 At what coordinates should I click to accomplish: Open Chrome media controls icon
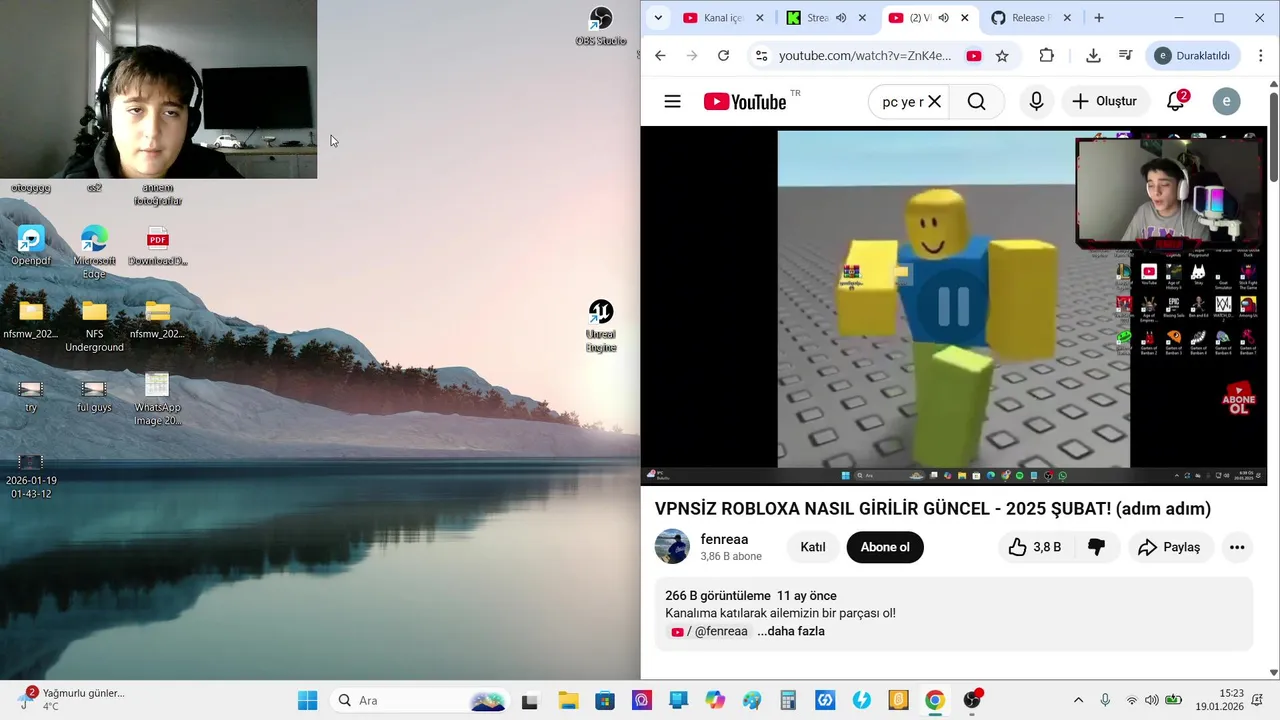click(x=1125, y=56)
